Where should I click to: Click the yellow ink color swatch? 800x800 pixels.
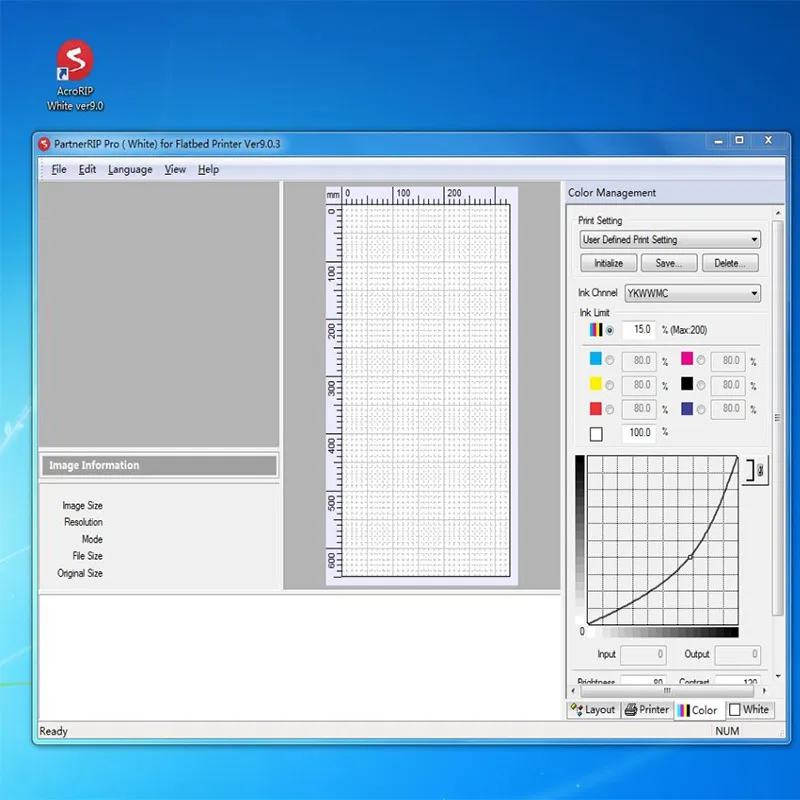click(x=596, y=385)
